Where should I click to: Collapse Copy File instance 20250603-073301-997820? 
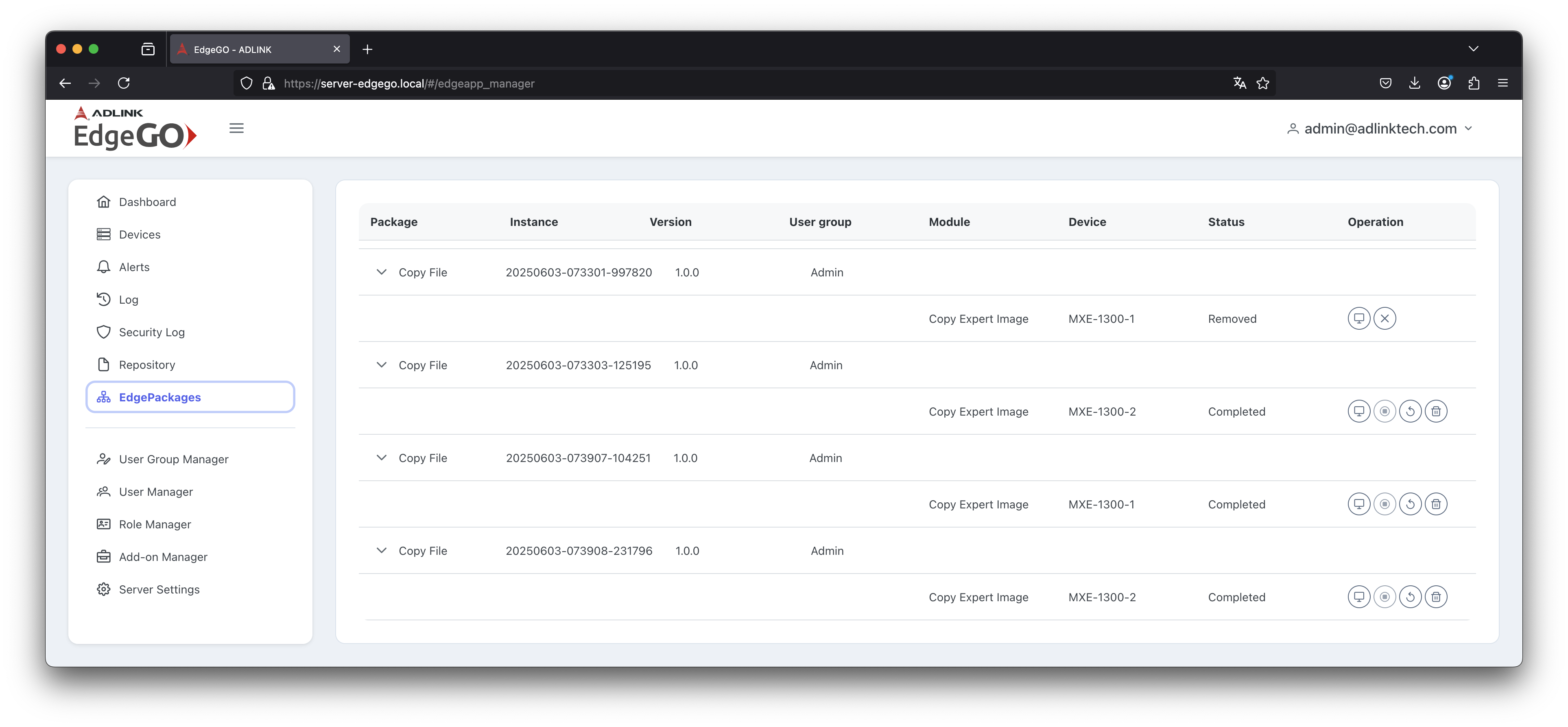382,272
